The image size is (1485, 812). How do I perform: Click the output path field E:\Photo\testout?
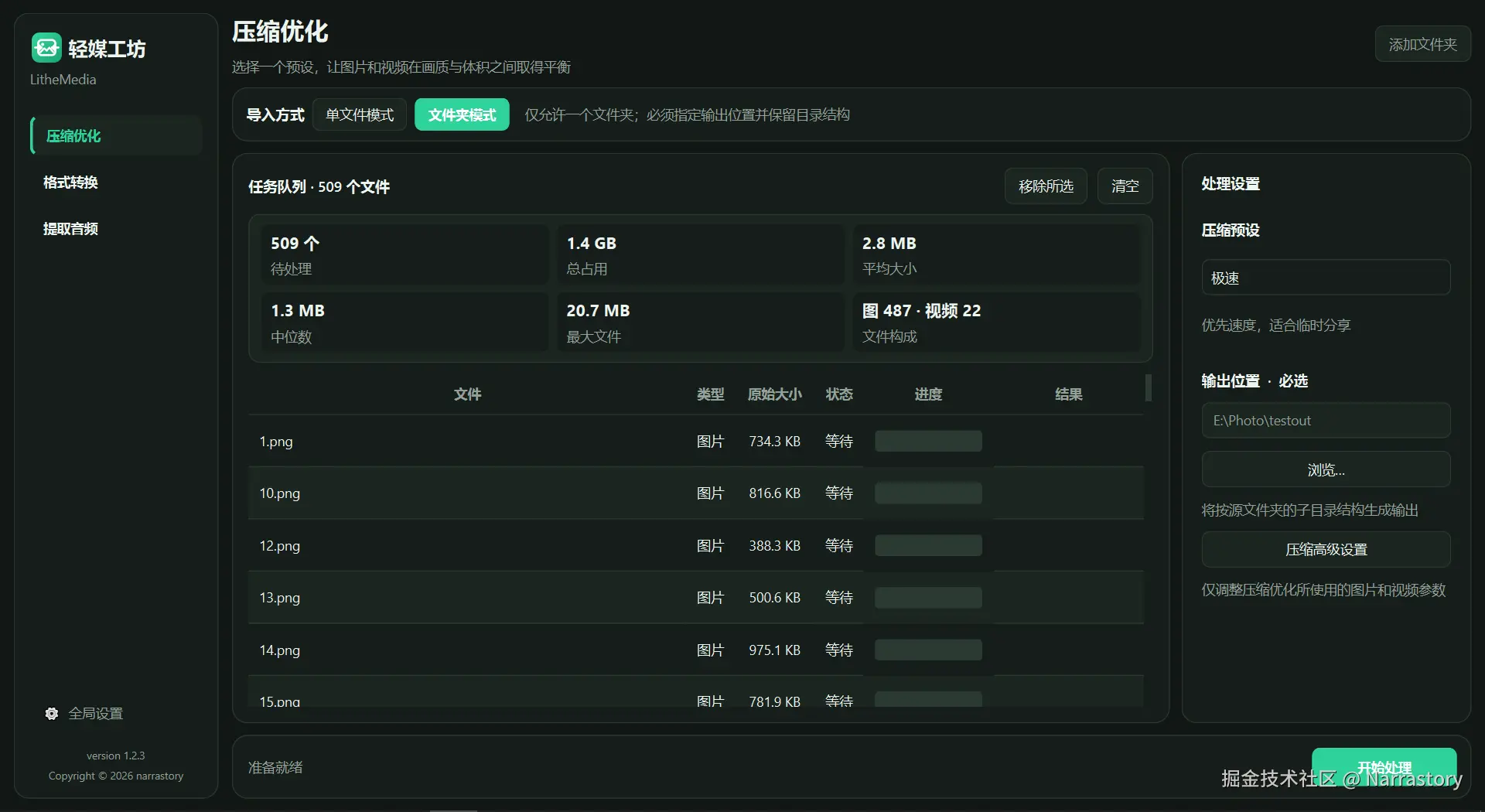coord(1326,420)
